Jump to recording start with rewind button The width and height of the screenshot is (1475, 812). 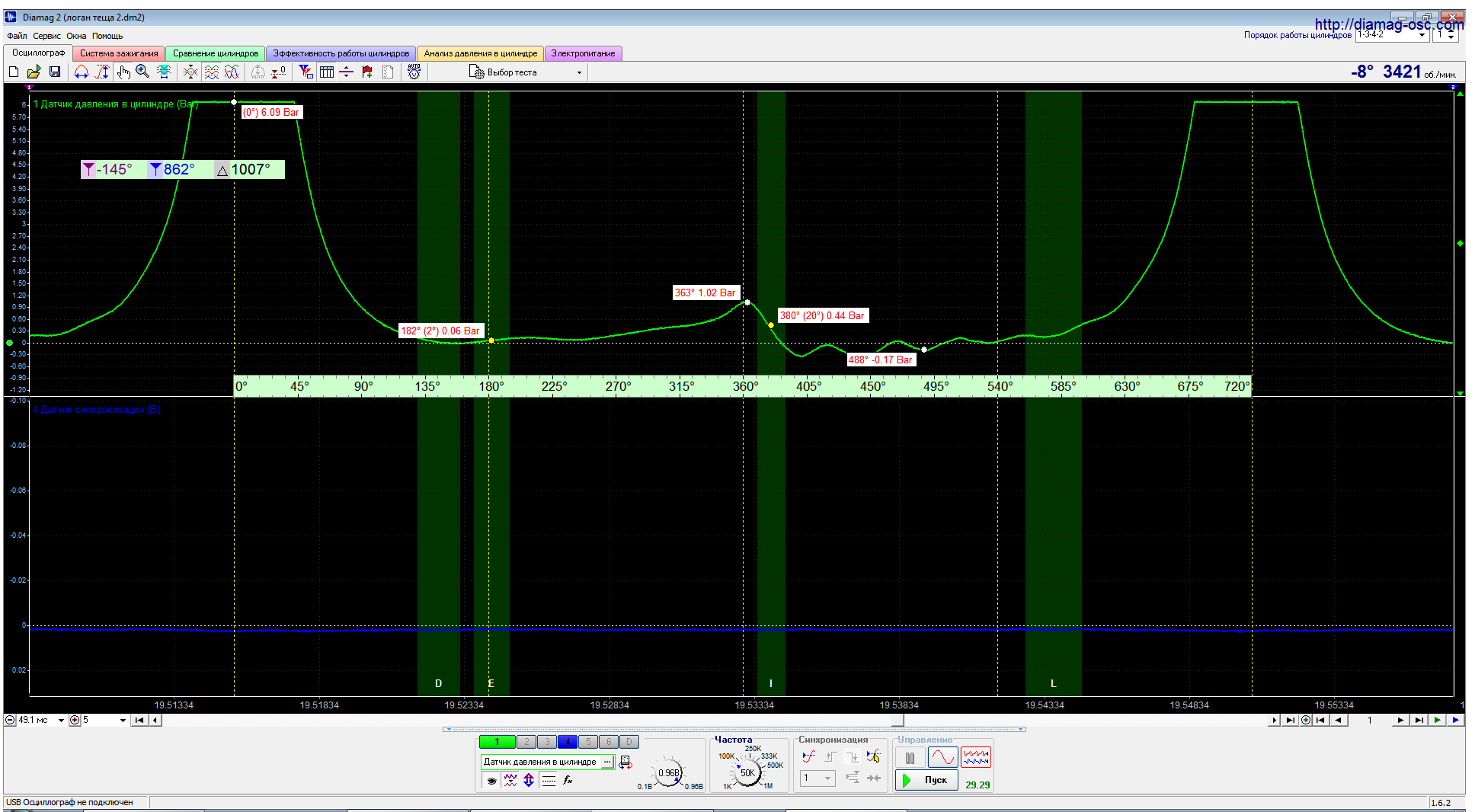[139, 720]
